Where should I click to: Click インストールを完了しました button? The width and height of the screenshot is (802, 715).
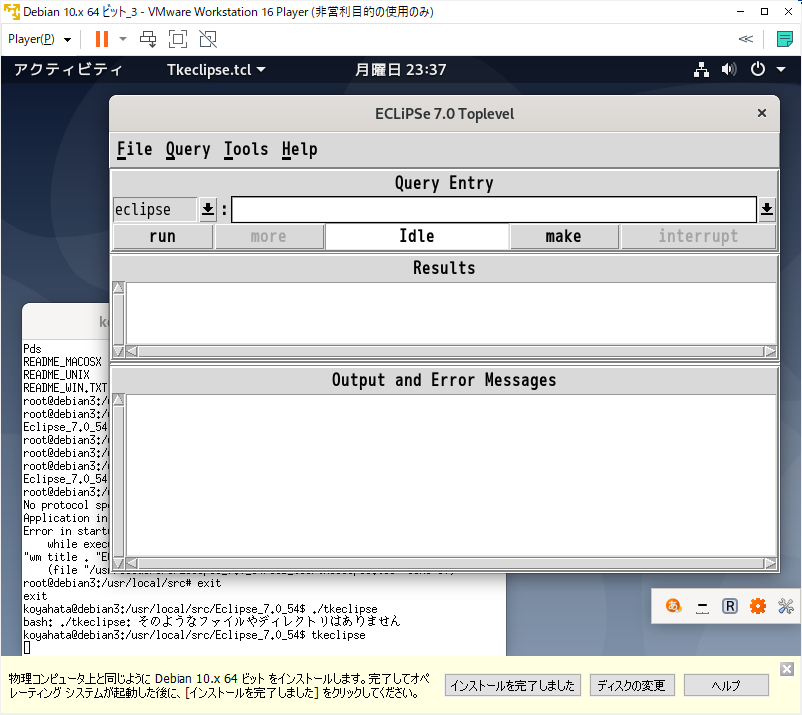513,685
